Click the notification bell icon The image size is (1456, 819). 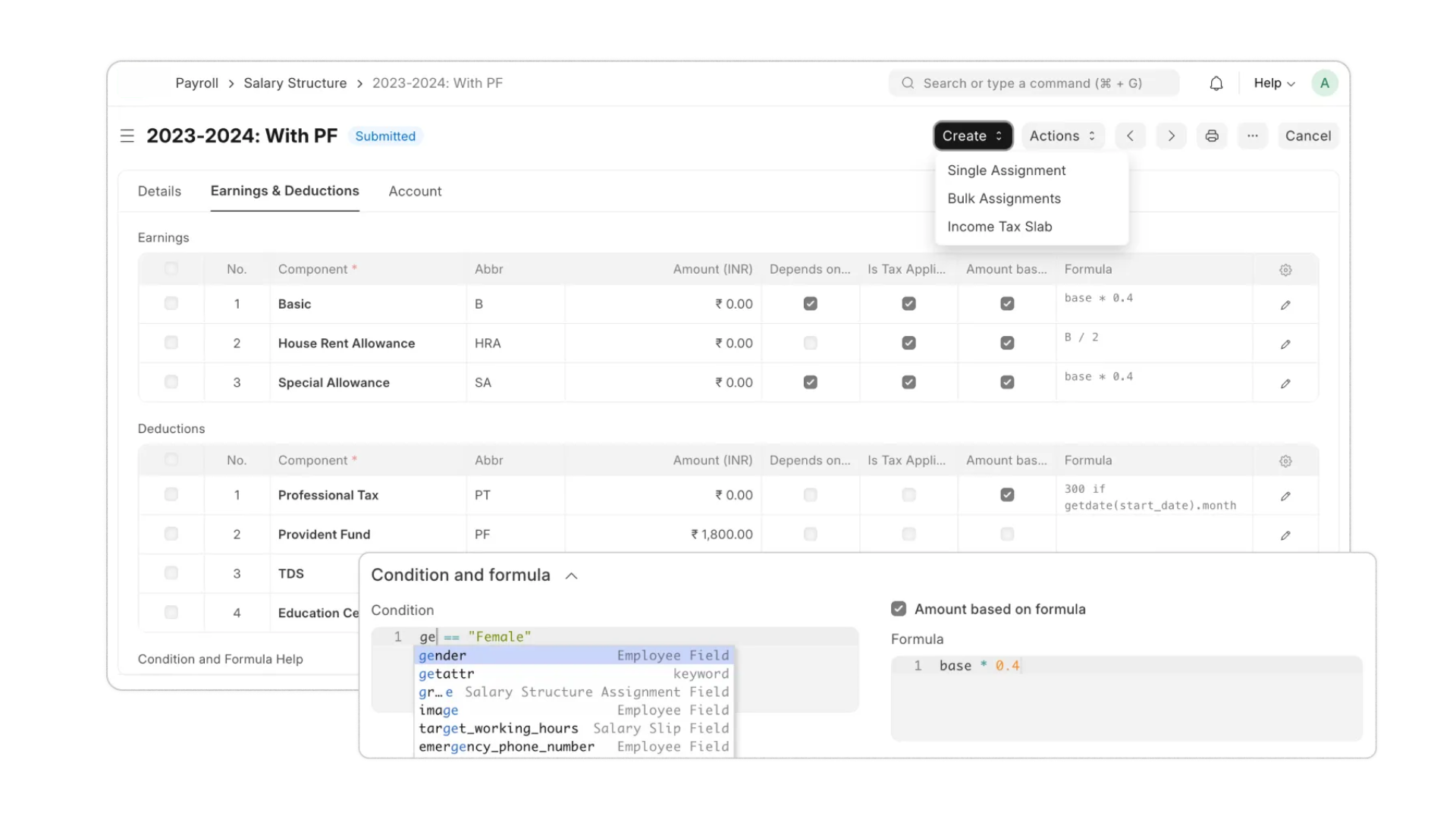coord(1216,83)
